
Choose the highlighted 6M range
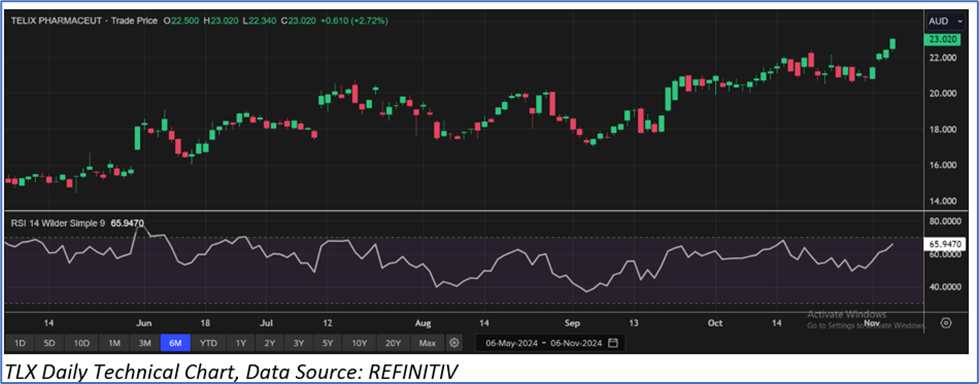point(175,343)
